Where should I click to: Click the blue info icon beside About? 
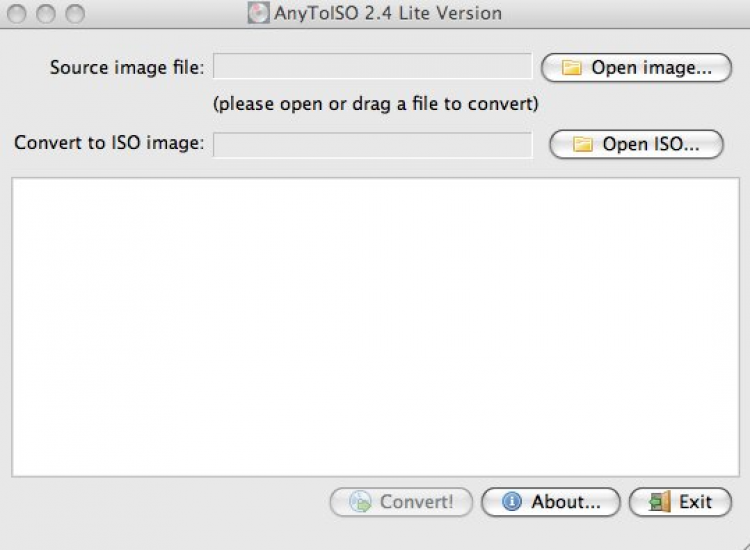pos(512,502)
